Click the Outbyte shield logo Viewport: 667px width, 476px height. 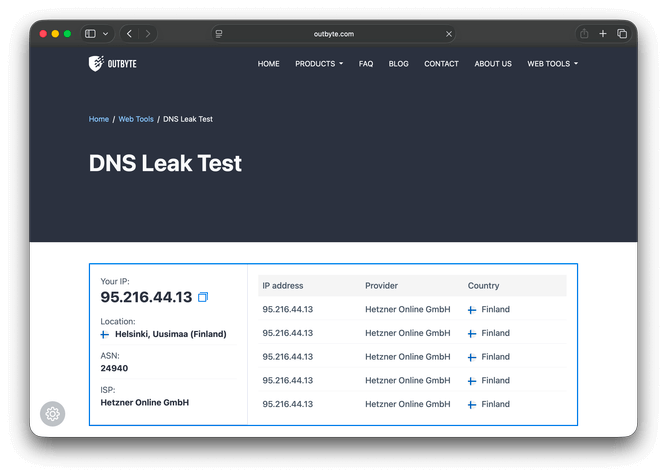(x=96, y=63)
